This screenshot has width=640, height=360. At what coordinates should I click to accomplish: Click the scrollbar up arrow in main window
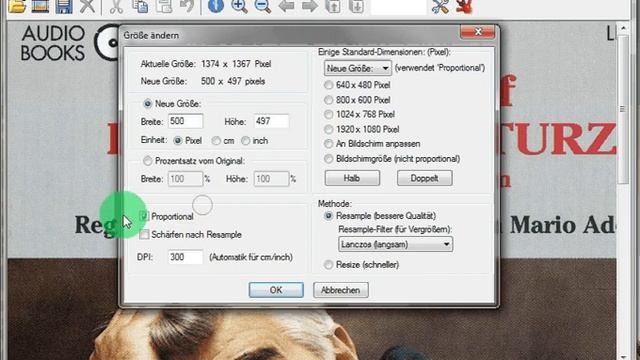(622, 29)
